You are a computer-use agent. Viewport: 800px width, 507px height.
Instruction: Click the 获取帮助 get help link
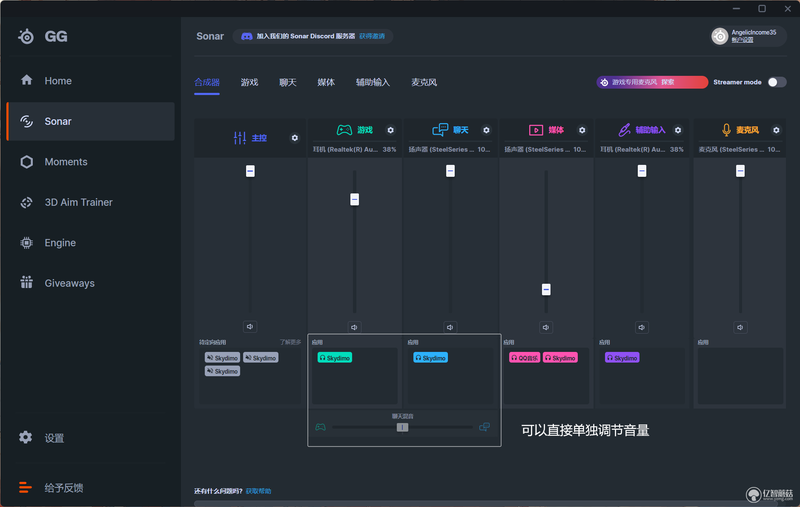pos(258,491)
